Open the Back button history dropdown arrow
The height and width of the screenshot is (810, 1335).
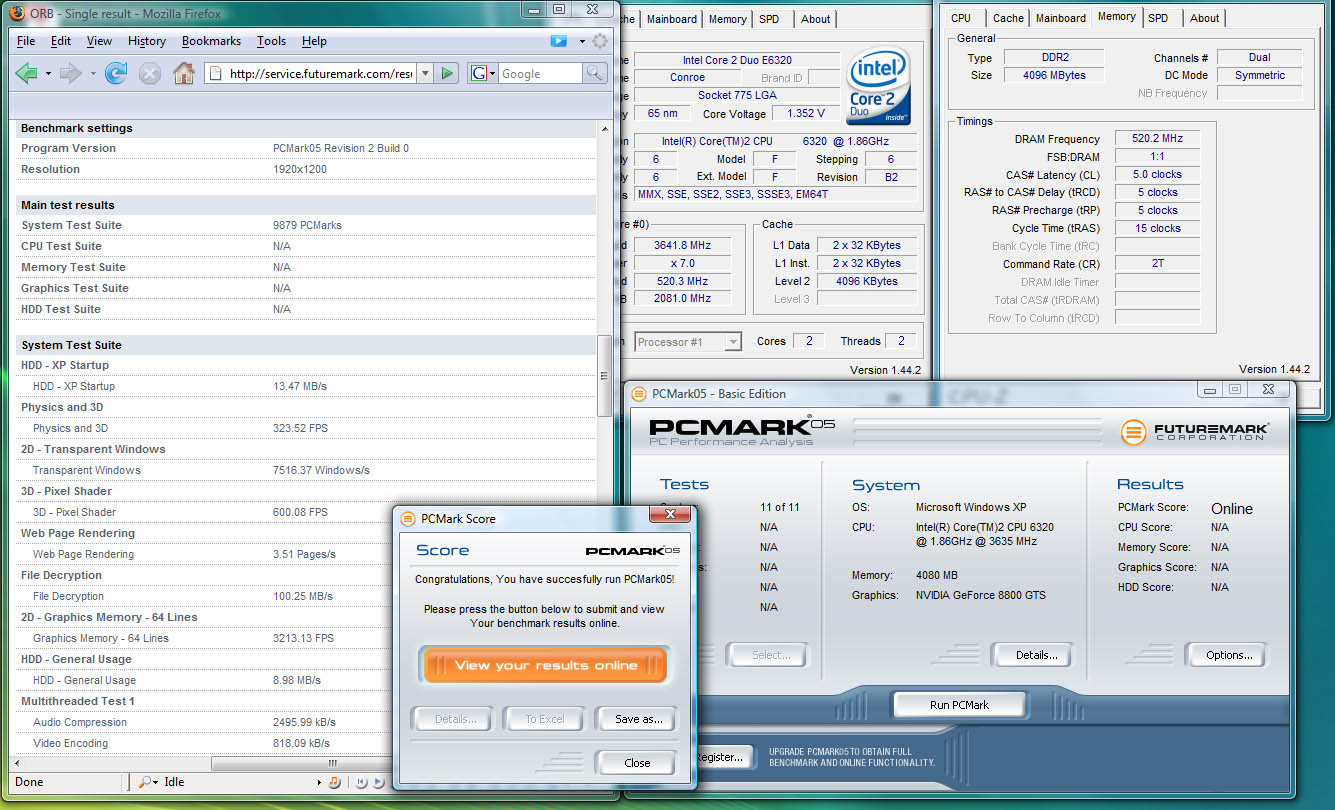[49, 73]
